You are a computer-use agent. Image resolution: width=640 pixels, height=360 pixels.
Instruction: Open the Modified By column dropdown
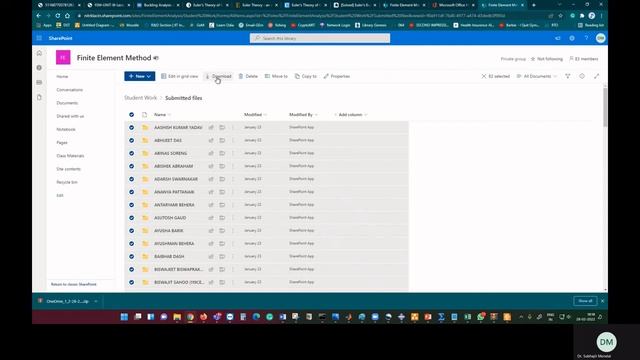coord(303,115)
